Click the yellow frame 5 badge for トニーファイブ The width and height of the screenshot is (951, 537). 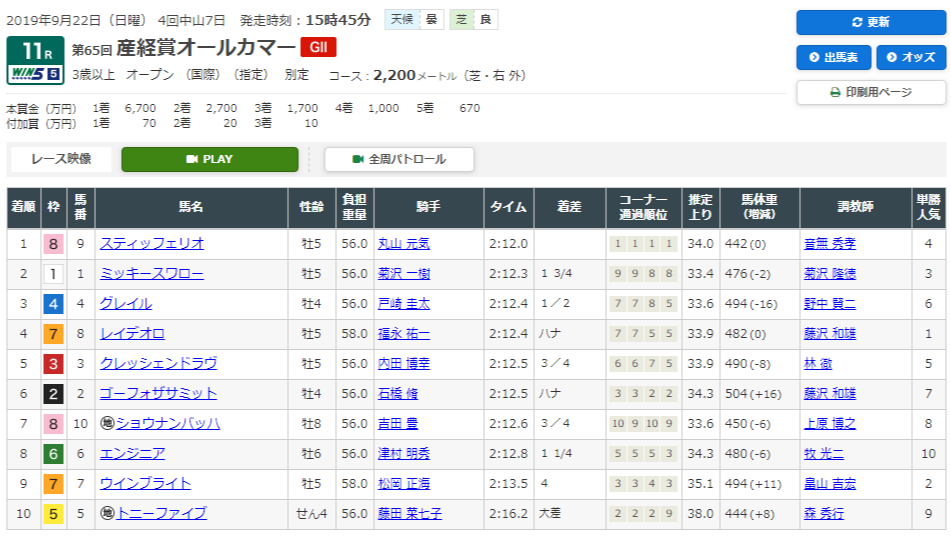click(x=53, y=515)
